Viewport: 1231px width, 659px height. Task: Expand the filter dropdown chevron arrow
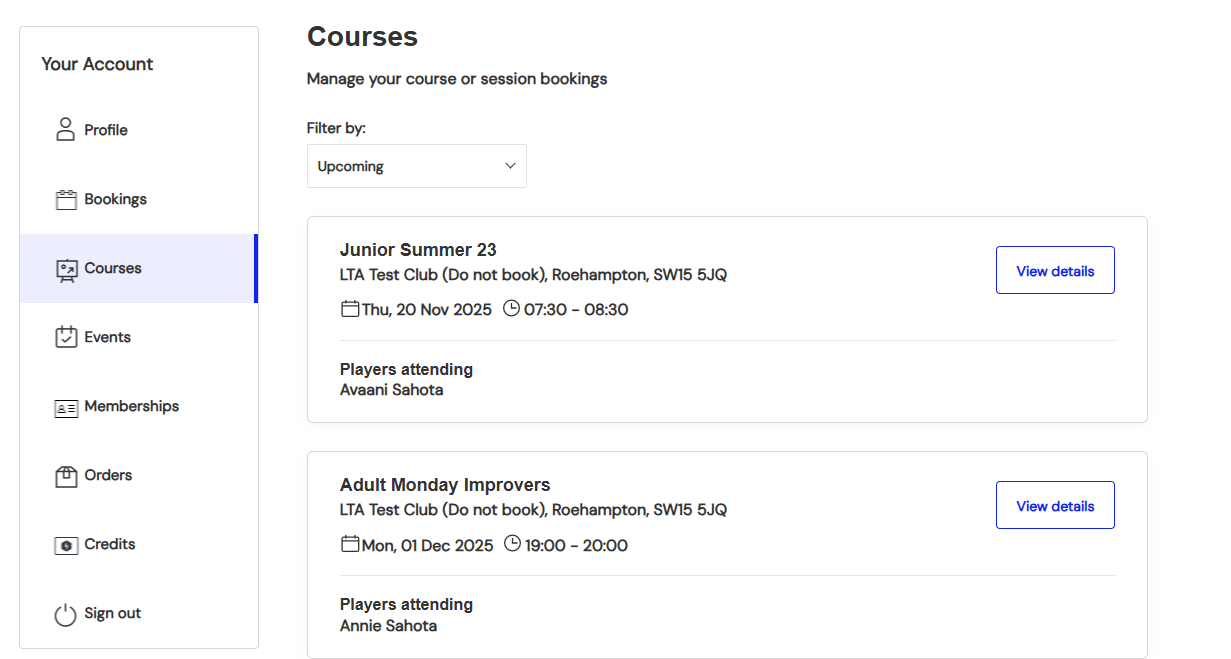point(510,166)
